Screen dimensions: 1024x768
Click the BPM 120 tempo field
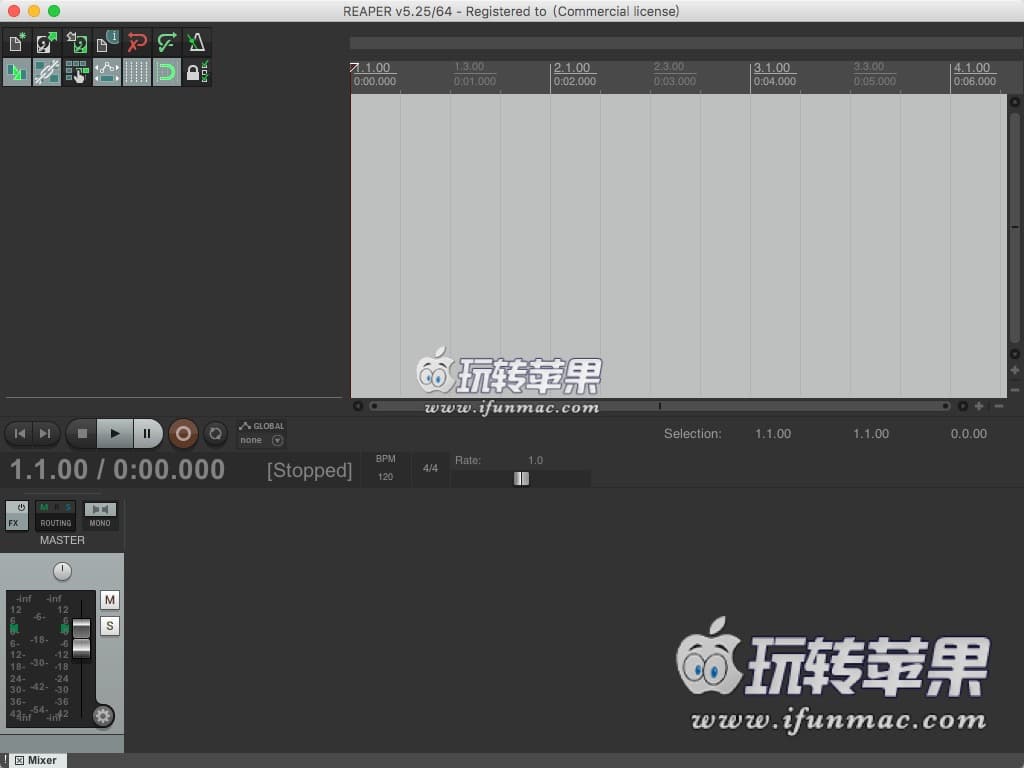[385, 468]
